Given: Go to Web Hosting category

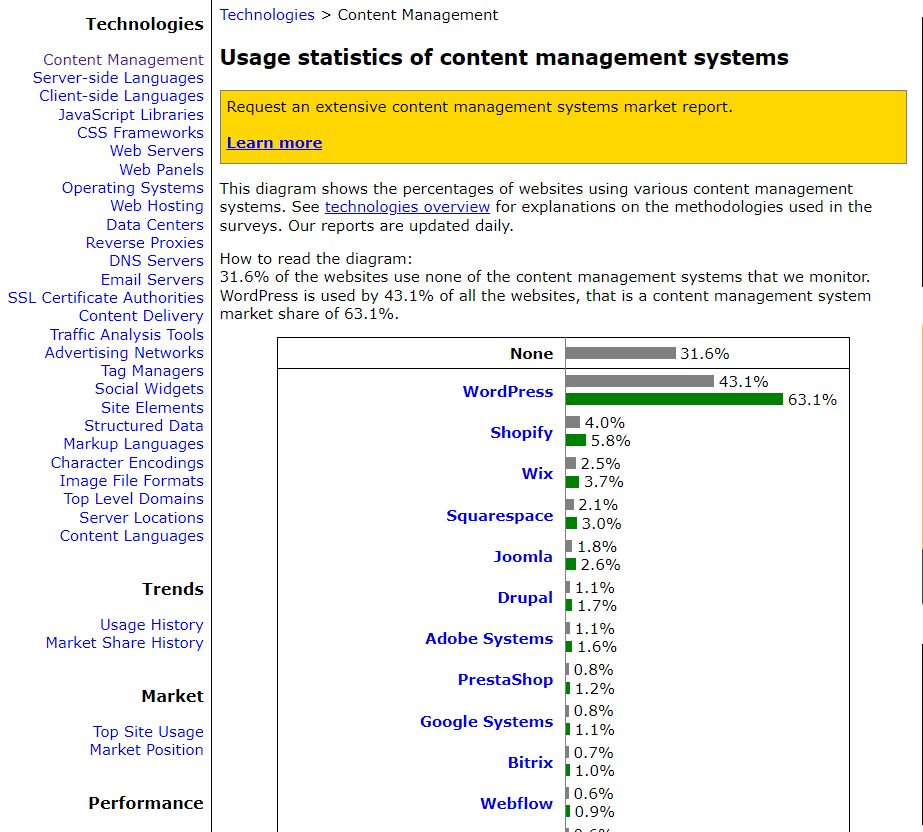Looking at the screenshot, I should point(157,207).
